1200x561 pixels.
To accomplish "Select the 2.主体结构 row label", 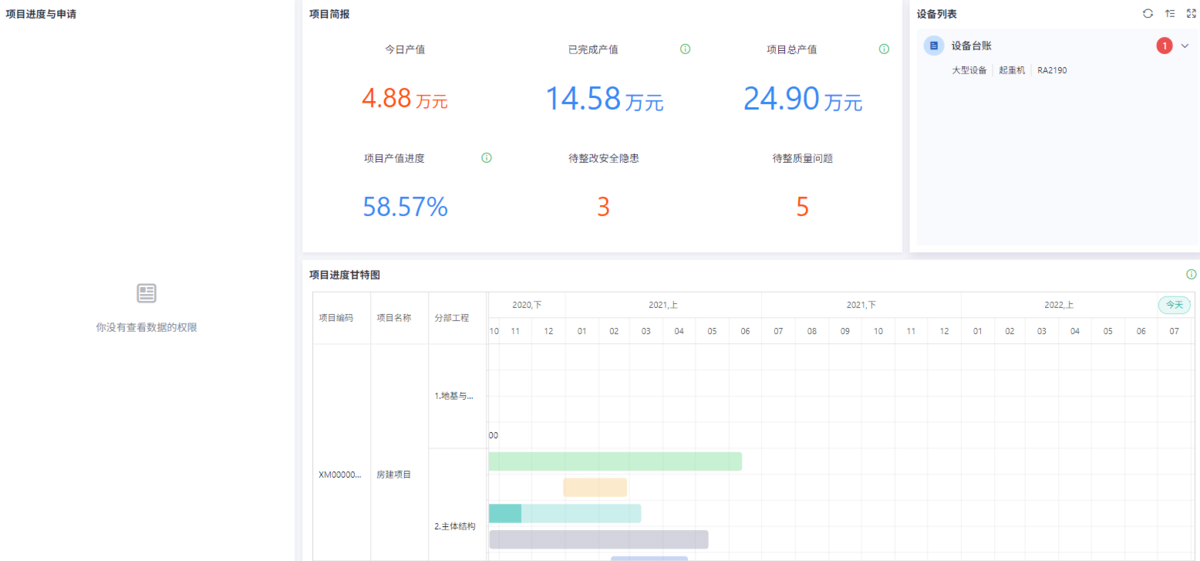I will tap(455, 526).
